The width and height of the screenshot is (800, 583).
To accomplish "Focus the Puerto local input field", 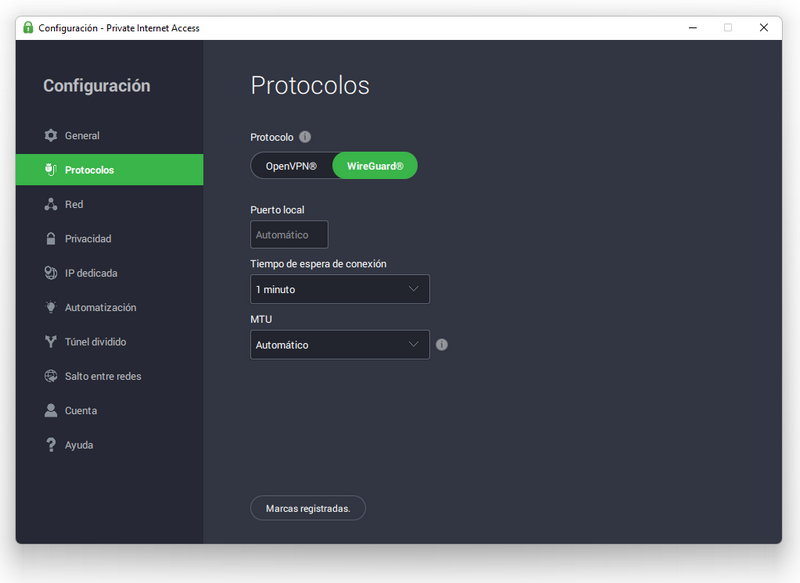I will [289, 235].
